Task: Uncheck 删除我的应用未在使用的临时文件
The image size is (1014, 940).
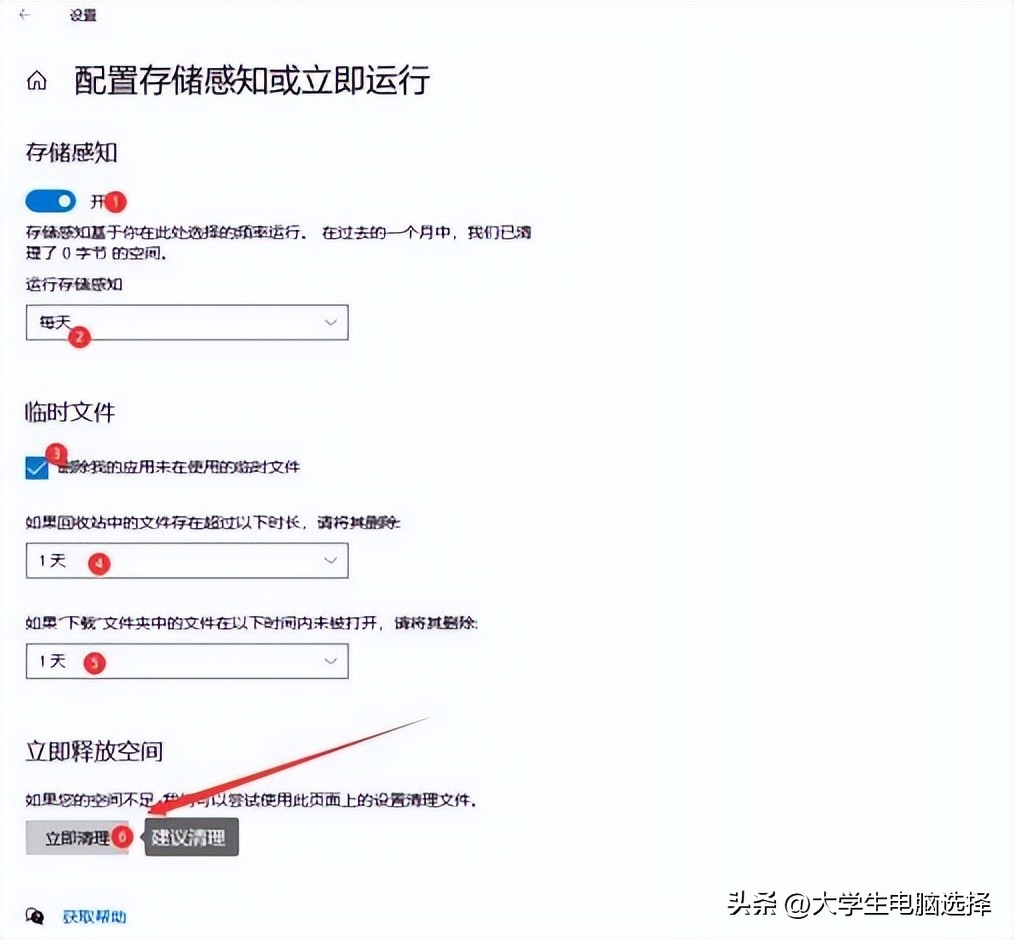Action: click(37, 466)
